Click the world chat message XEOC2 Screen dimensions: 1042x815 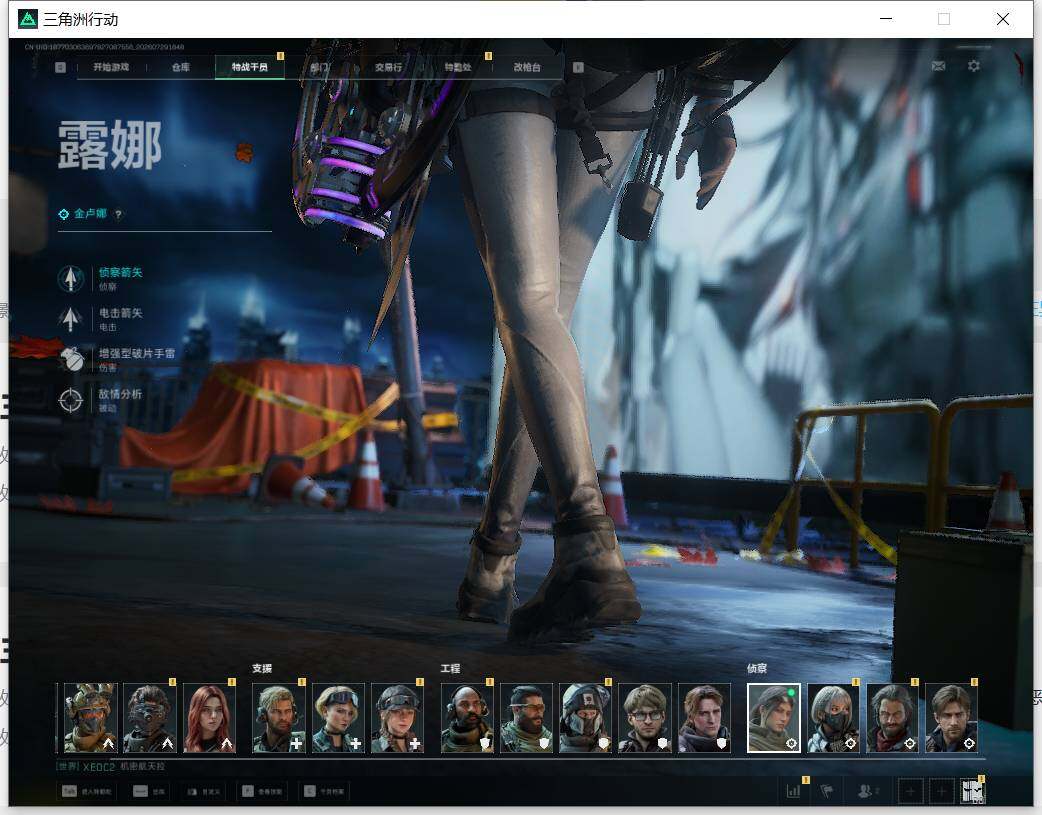(110, 766)
